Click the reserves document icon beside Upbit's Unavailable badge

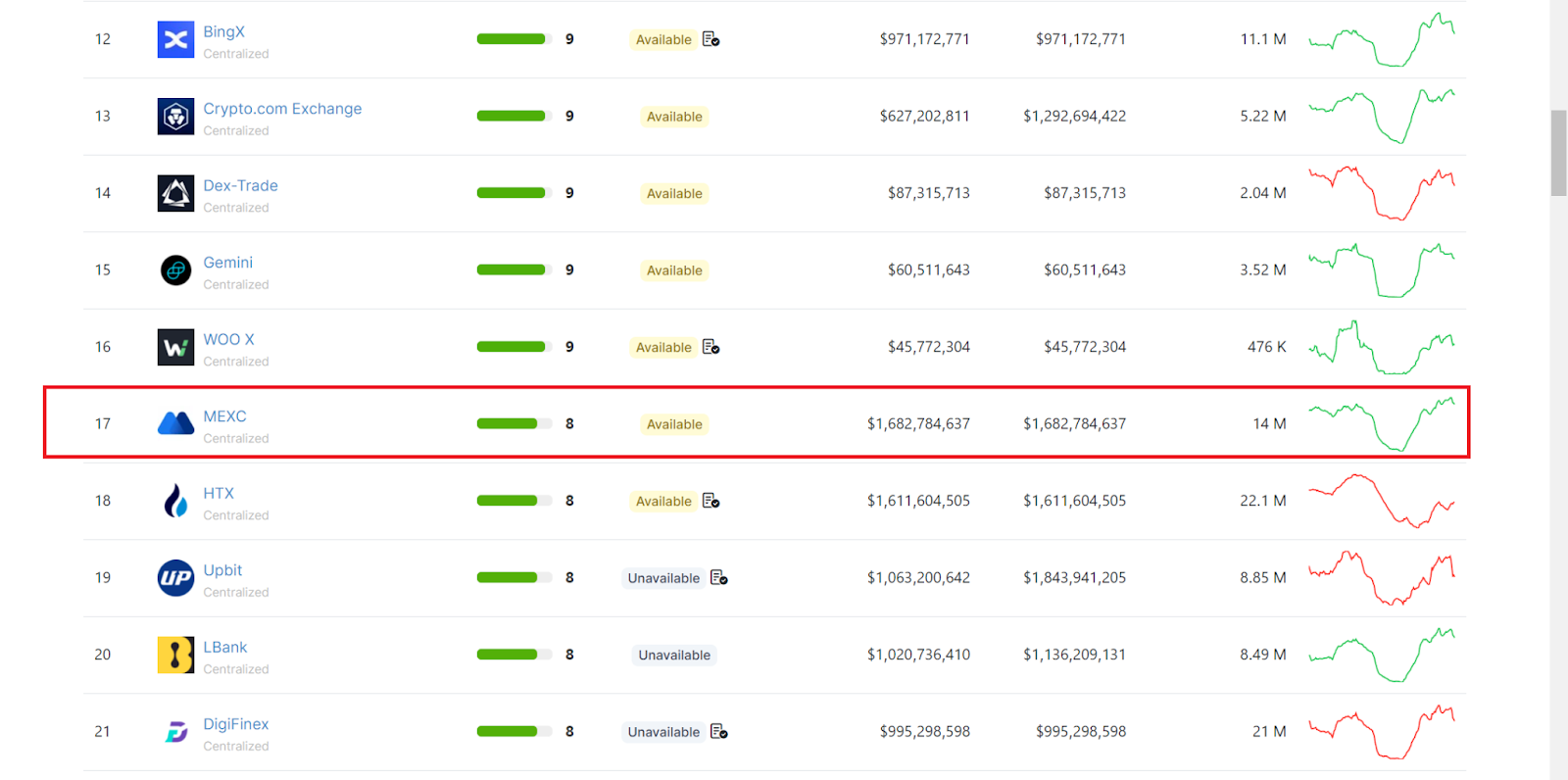click(719, 577)
